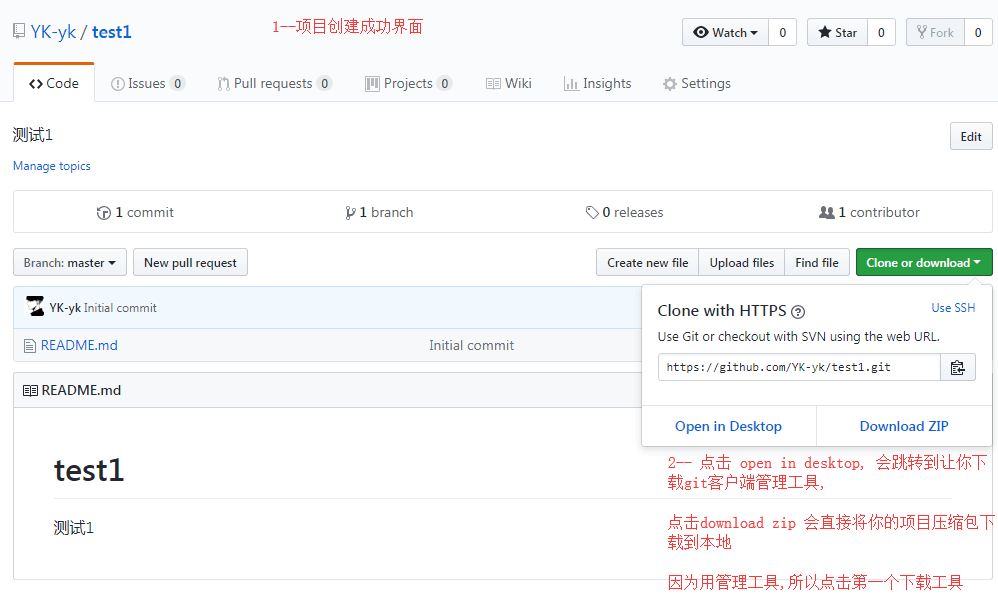The height and width of the screenshot is (598, 998).
Task: Click the New pull request button
Action: point(190,262)
